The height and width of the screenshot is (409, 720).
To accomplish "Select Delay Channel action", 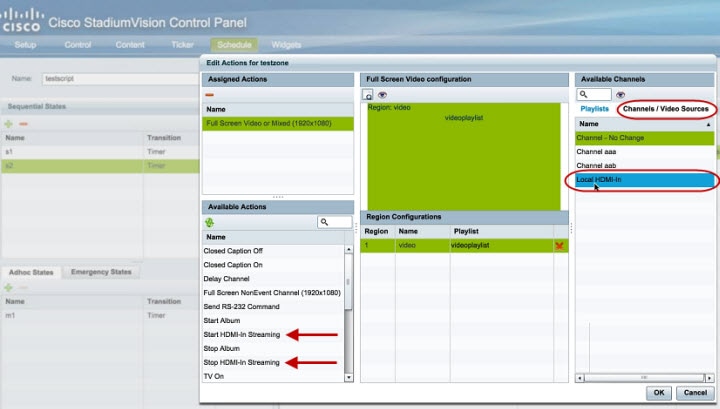I will [x=273, y=279].
